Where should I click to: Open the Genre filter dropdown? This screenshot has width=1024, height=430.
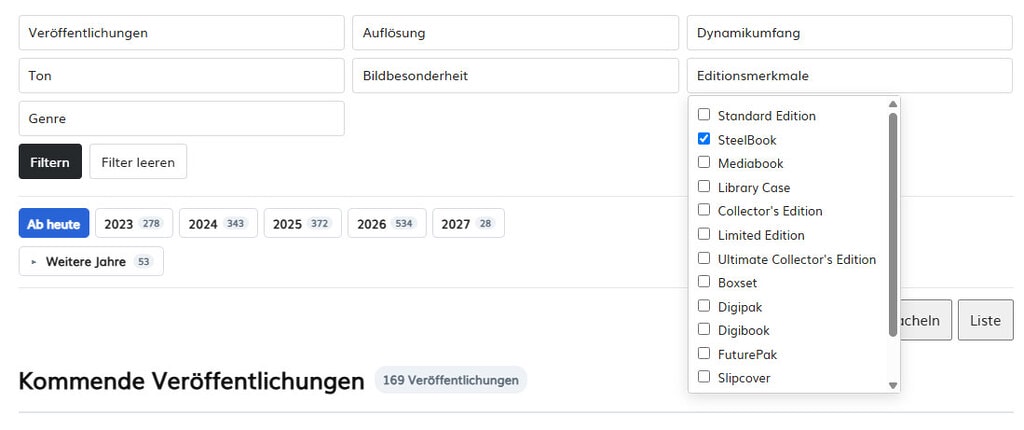pyautogui.click(x=182, y=118)
